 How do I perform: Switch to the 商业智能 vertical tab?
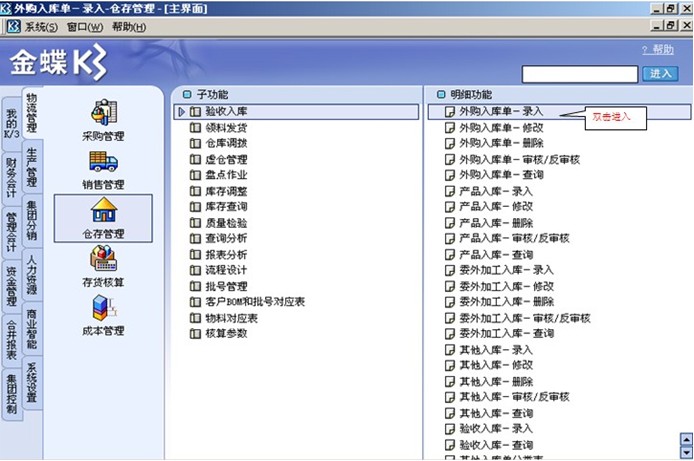point(32,329)
